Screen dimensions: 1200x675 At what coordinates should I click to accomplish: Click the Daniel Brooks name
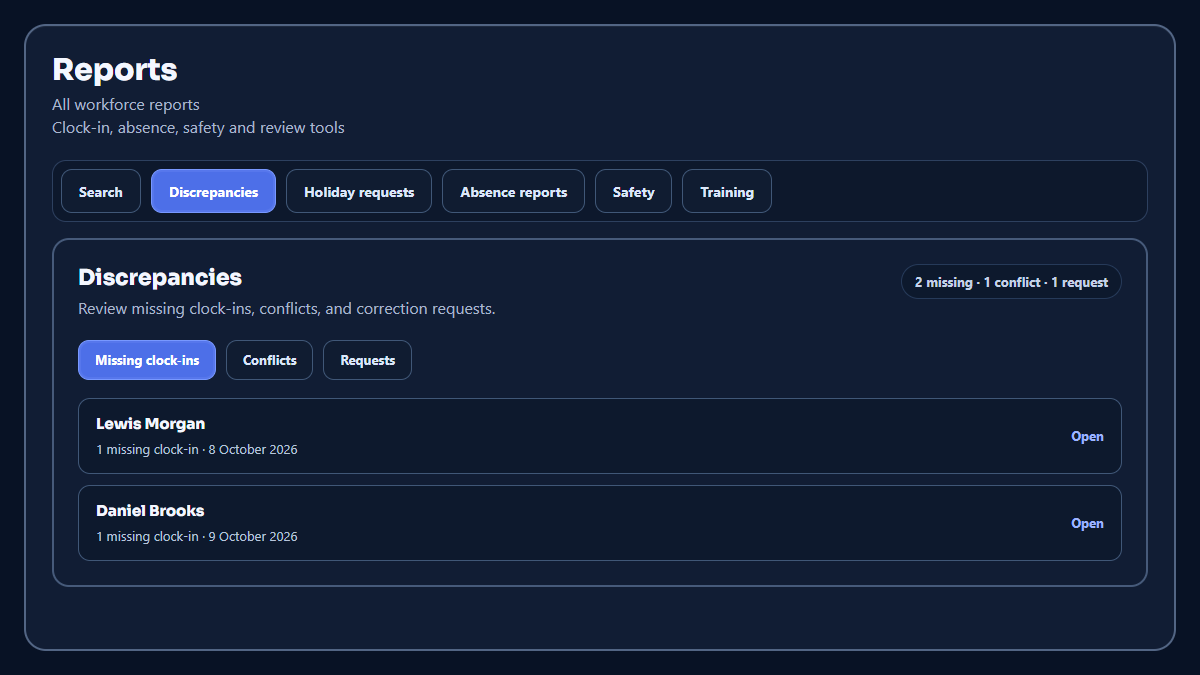click(x=150, y=511)
